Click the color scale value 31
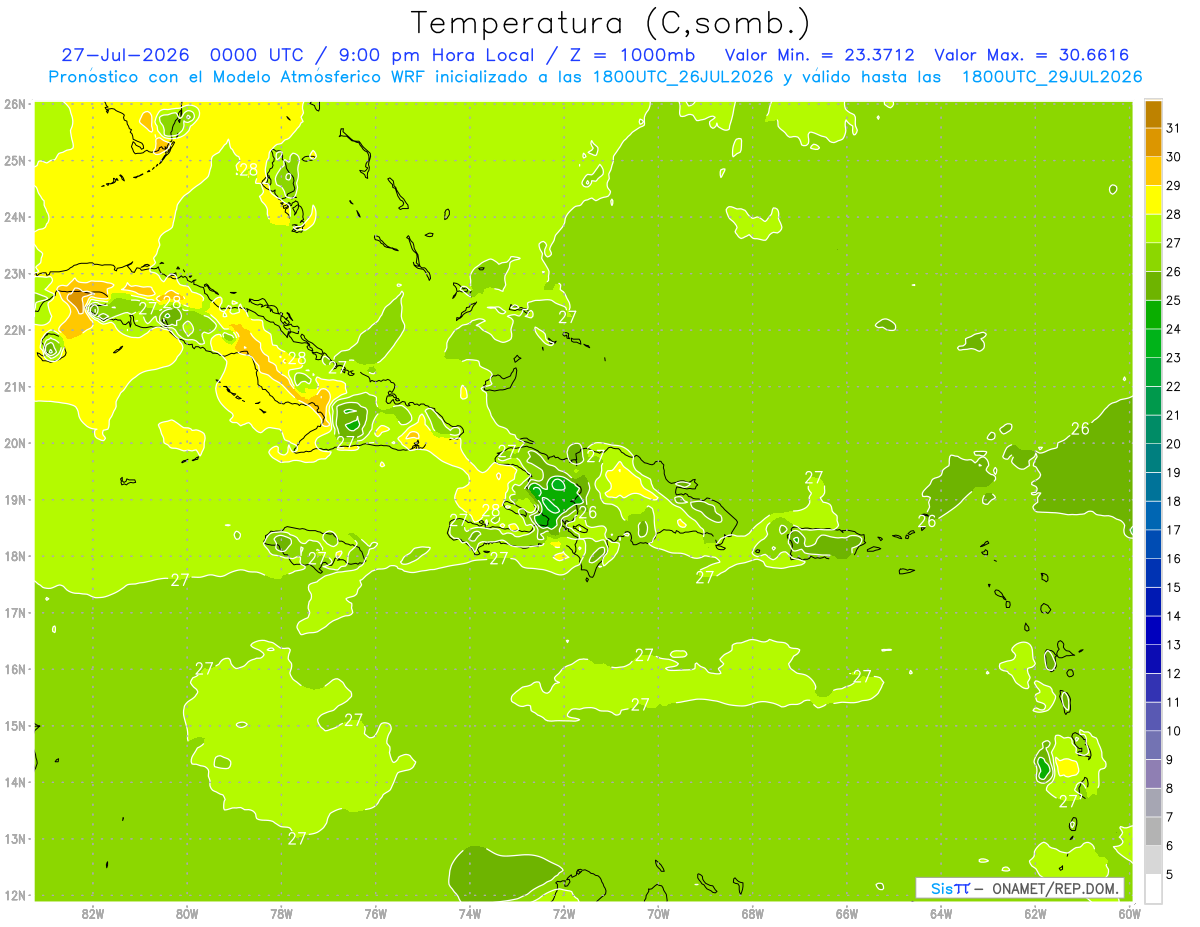The width and height of the screenshot is (1200, 927). click(1174, 128)
